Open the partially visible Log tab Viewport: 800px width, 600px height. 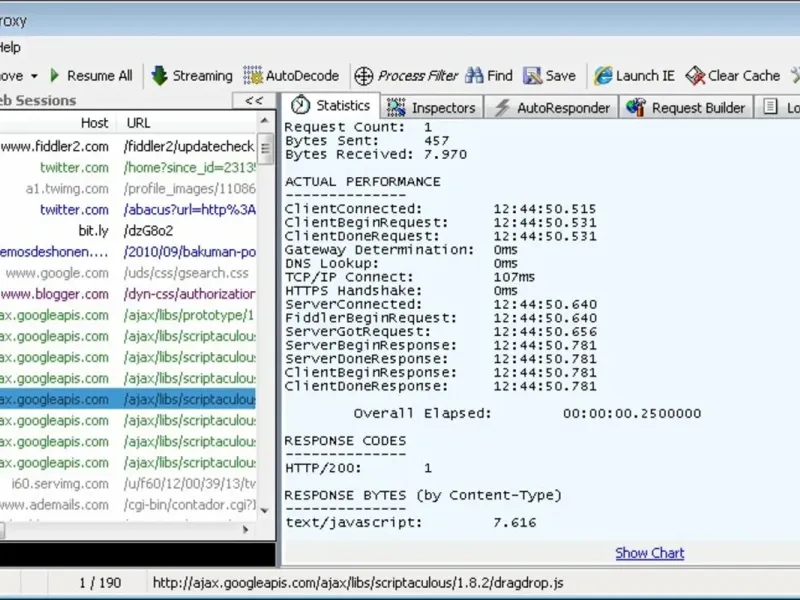point(778,108)
